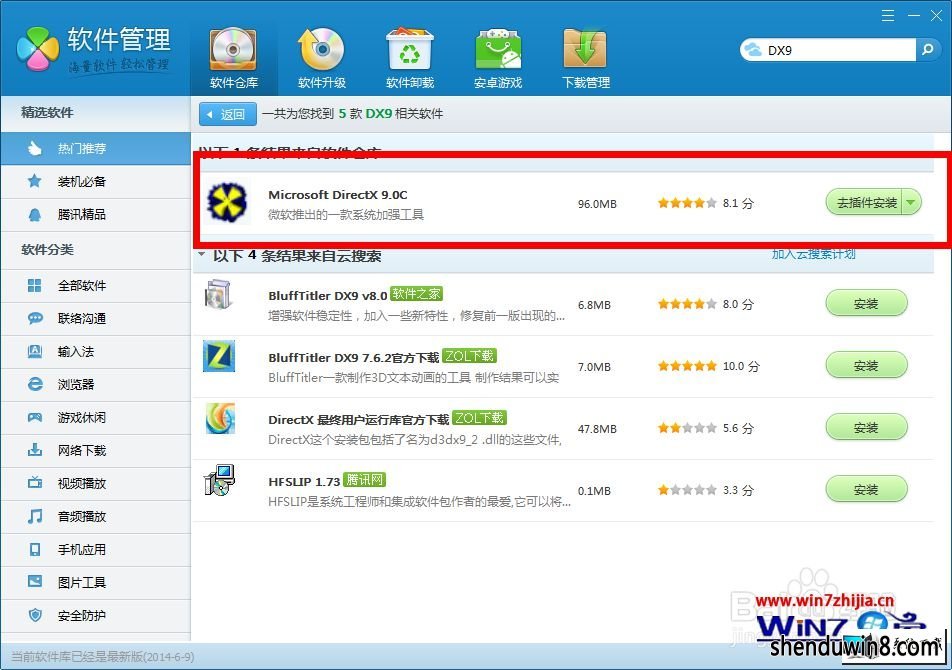Click the search magnifier button
This screenshot has width=952, height=670.
tap(927, 50)
